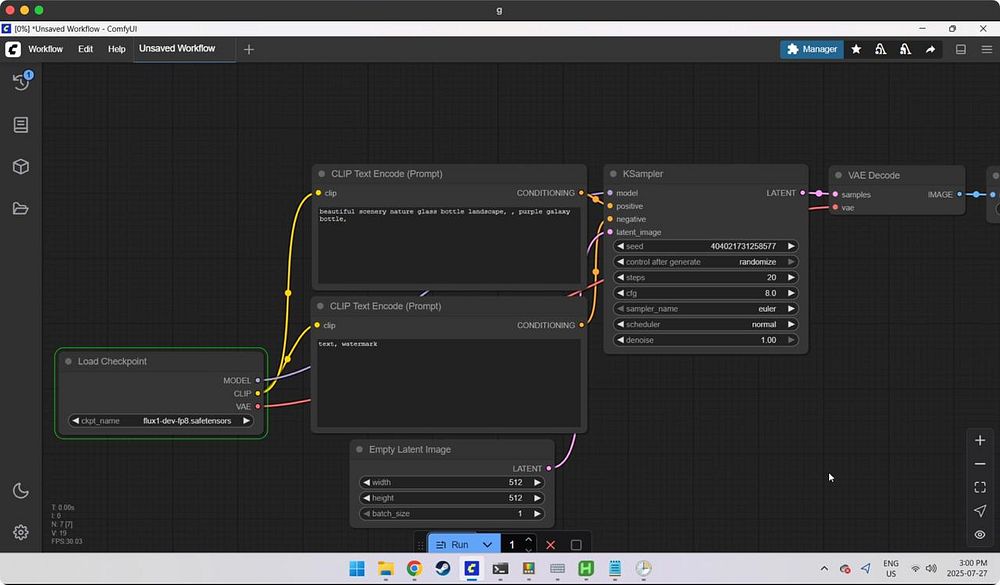
Task: Click the positive prompt text area
Action: coord(448,245)
